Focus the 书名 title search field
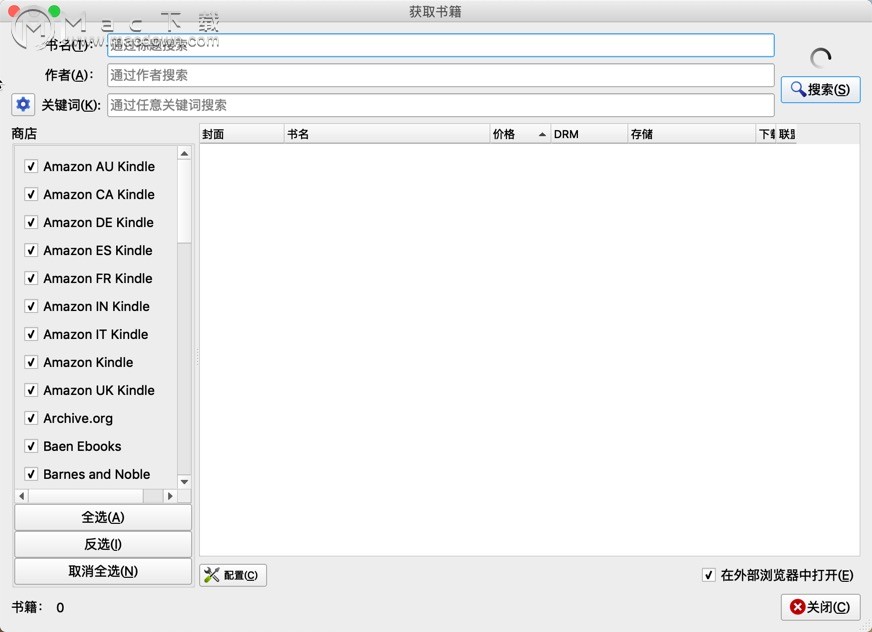The image size is (872, 632). 440,45
